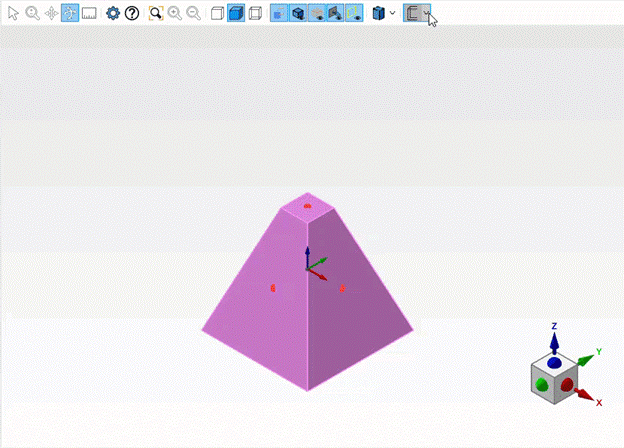Activate the zoom magnifier tool
The width and height of the screenshot is (624, 448).
(32, 13)
